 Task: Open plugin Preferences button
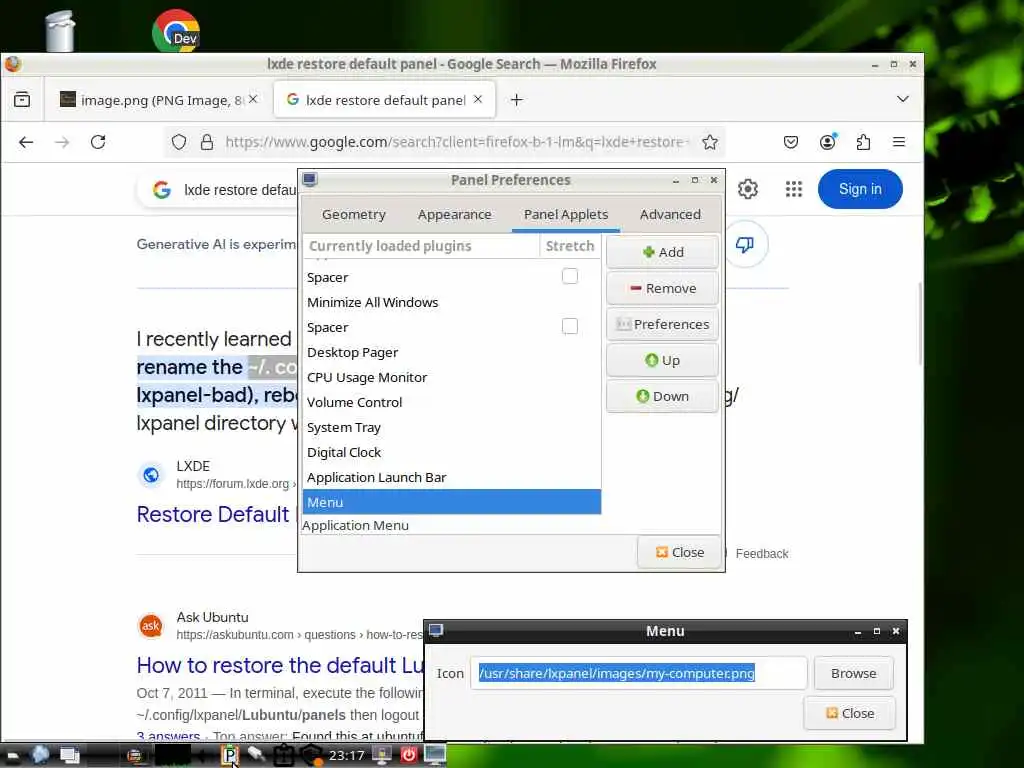point(662,324)
